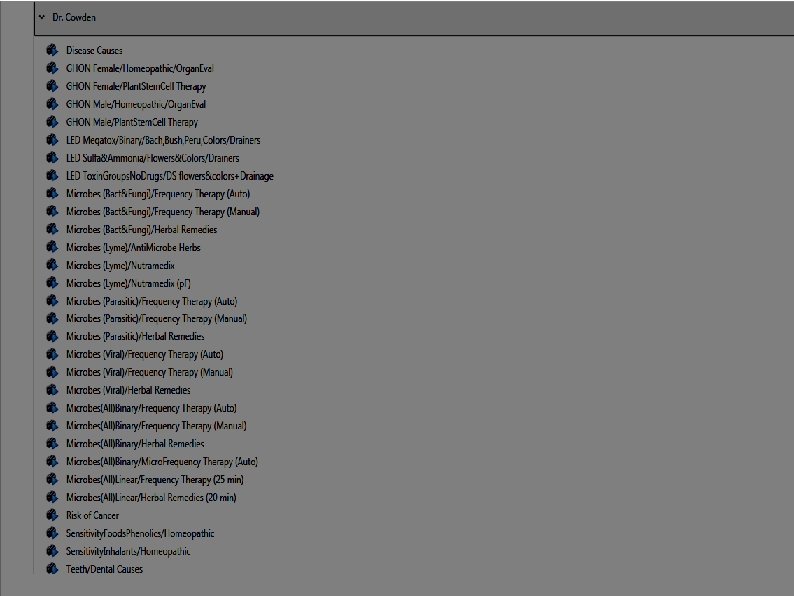The height and width of the screenshot is (596, 794).
Task: Click icon beside Bact&Fungi Herbal Remedies
Action: pyautogui.click(x=52, y=229)
